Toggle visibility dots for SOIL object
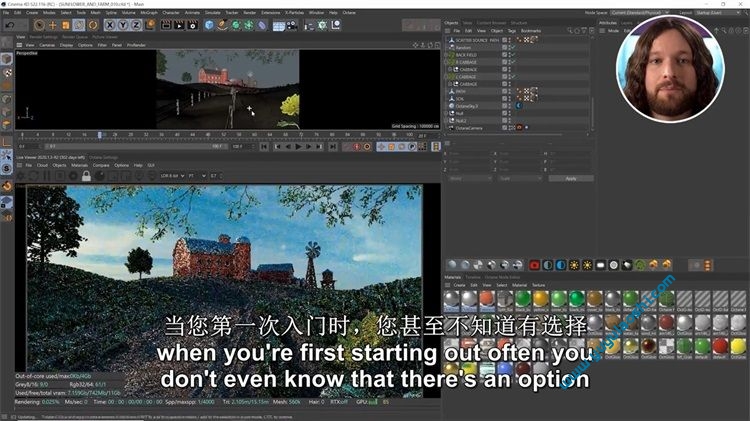Screen dimensions: 750x421 [510, 99]
